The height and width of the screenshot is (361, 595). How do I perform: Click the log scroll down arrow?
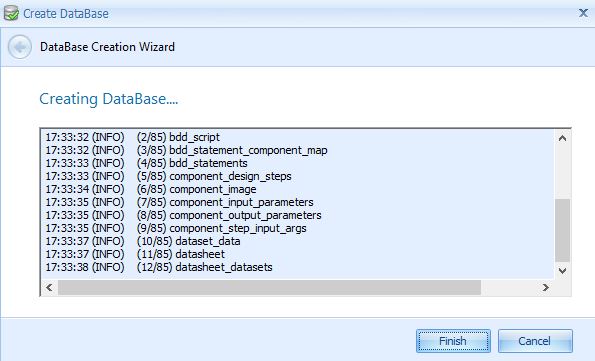pyautogui.click(x=562, y=271)
